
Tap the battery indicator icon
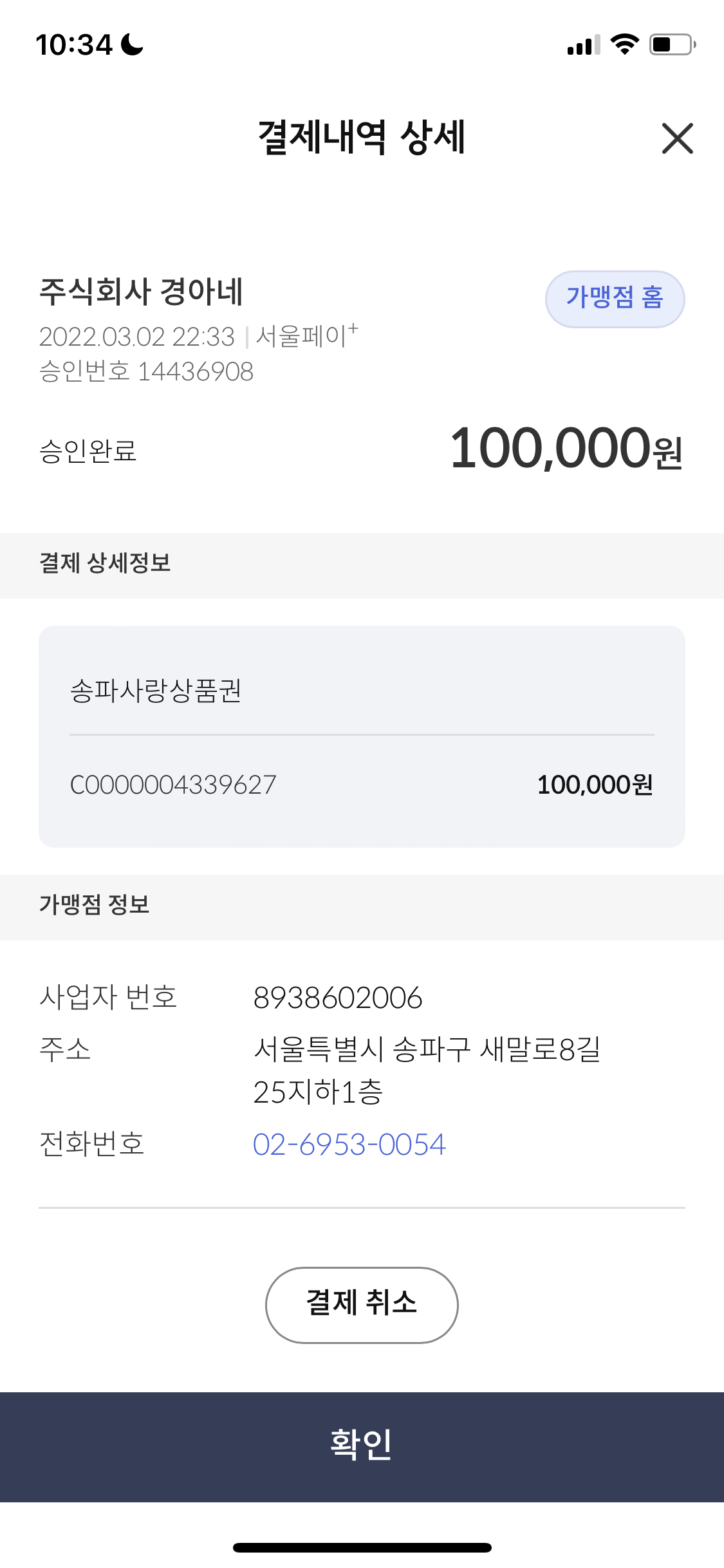click(673, 44)
